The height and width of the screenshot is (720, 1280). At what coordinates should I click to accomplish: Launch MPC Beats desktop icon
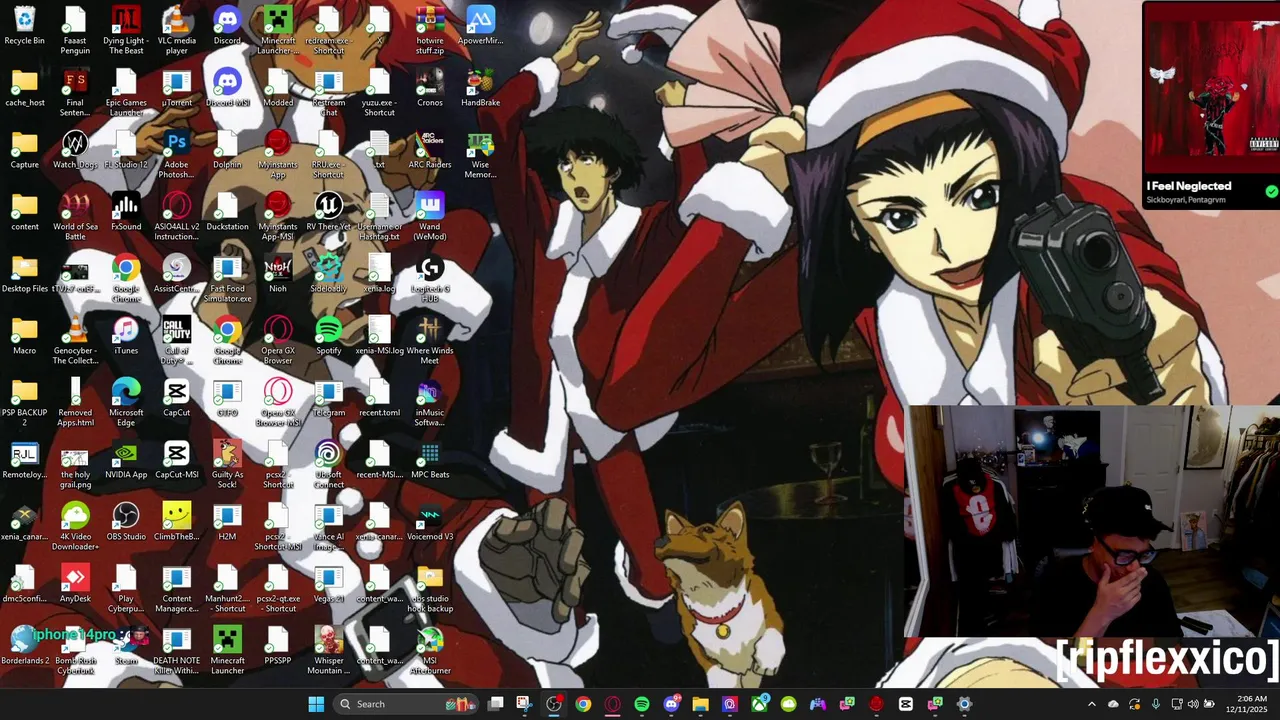coord(430,460)
